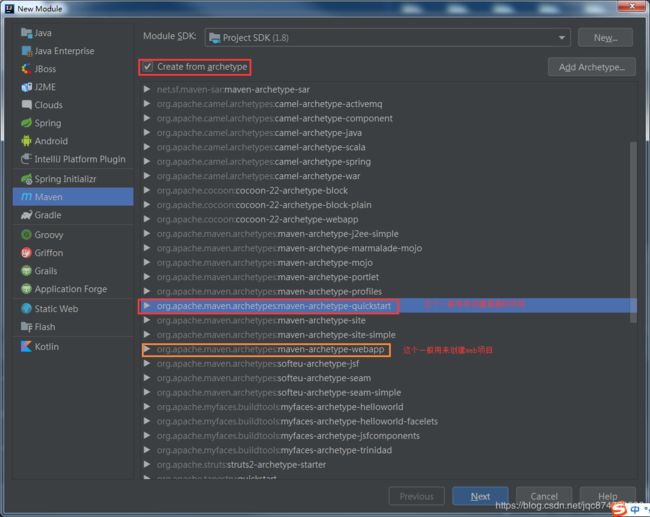
Task: Select Static Web module type
Action: click(x=73, y=309)
